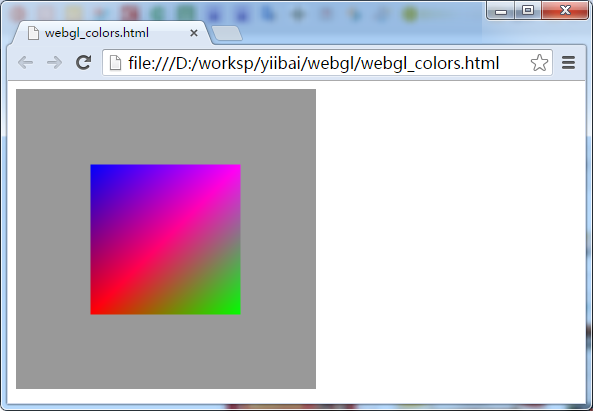Image resolution: width=593 pixels, height=411 pixels.
Task: Click the document favicon on the tab
Action: coord(33,33)
